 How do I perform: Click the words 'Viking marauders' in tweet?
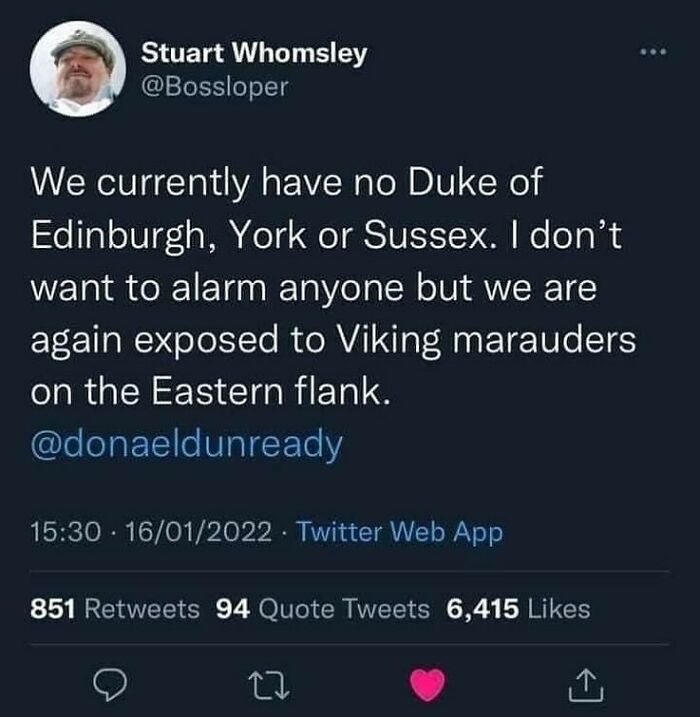tap(486, 340)
